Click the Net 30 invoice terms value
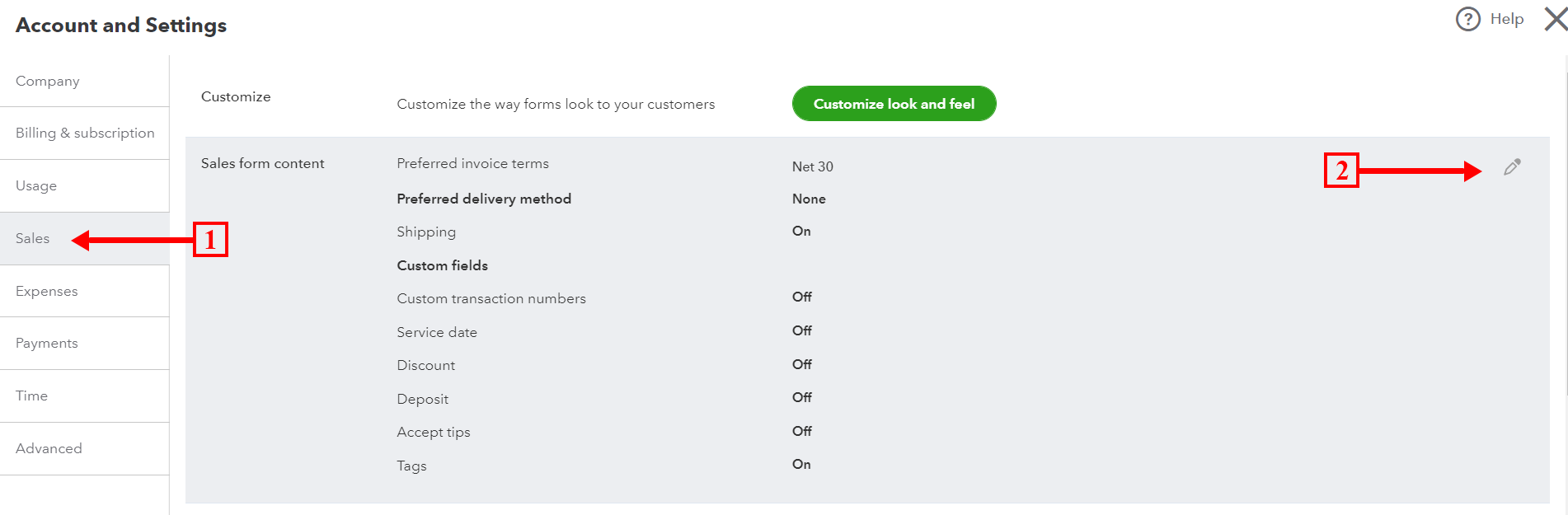The height and width of the screenshot is (515, 1568). point(812,166)
